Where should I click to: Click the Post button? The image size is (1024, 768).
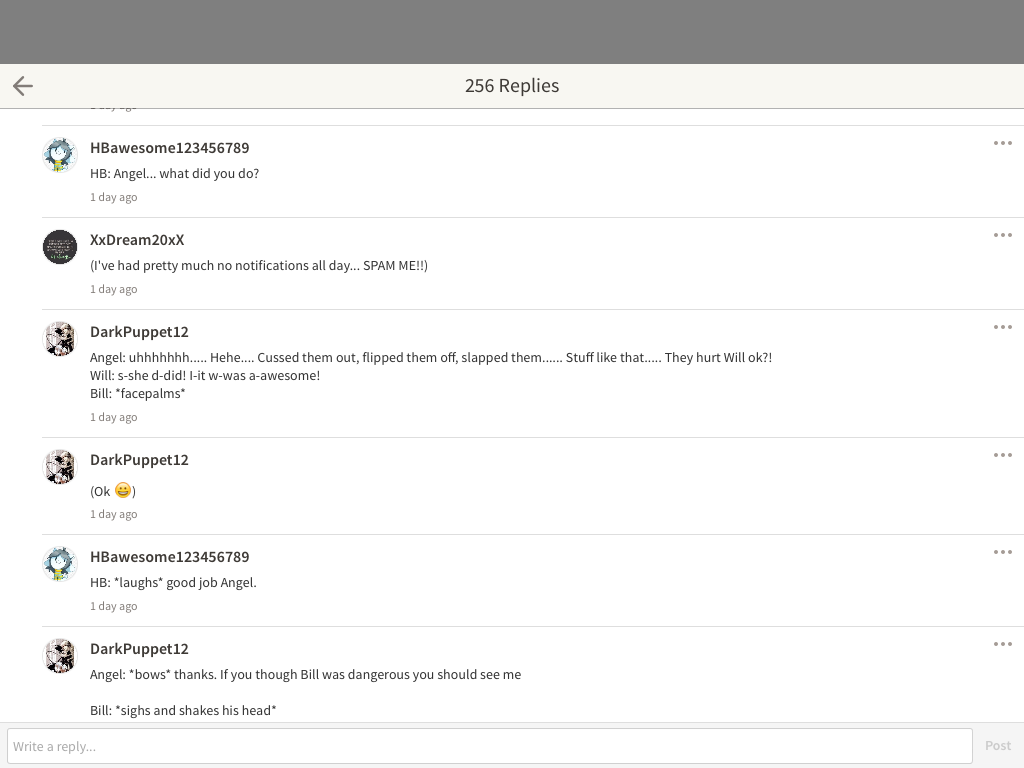click(998, 746)
